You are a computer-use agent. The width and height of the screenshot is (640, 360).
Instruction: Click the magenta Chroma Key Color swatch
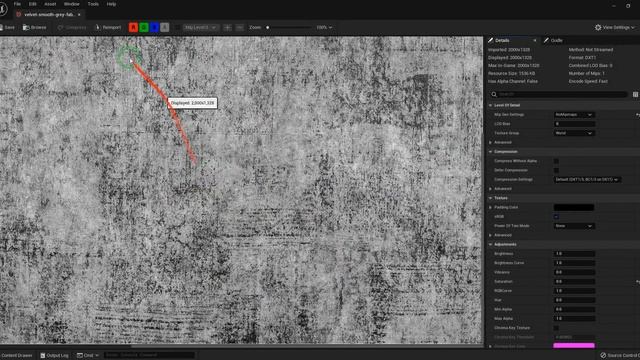tap(574, 346)
